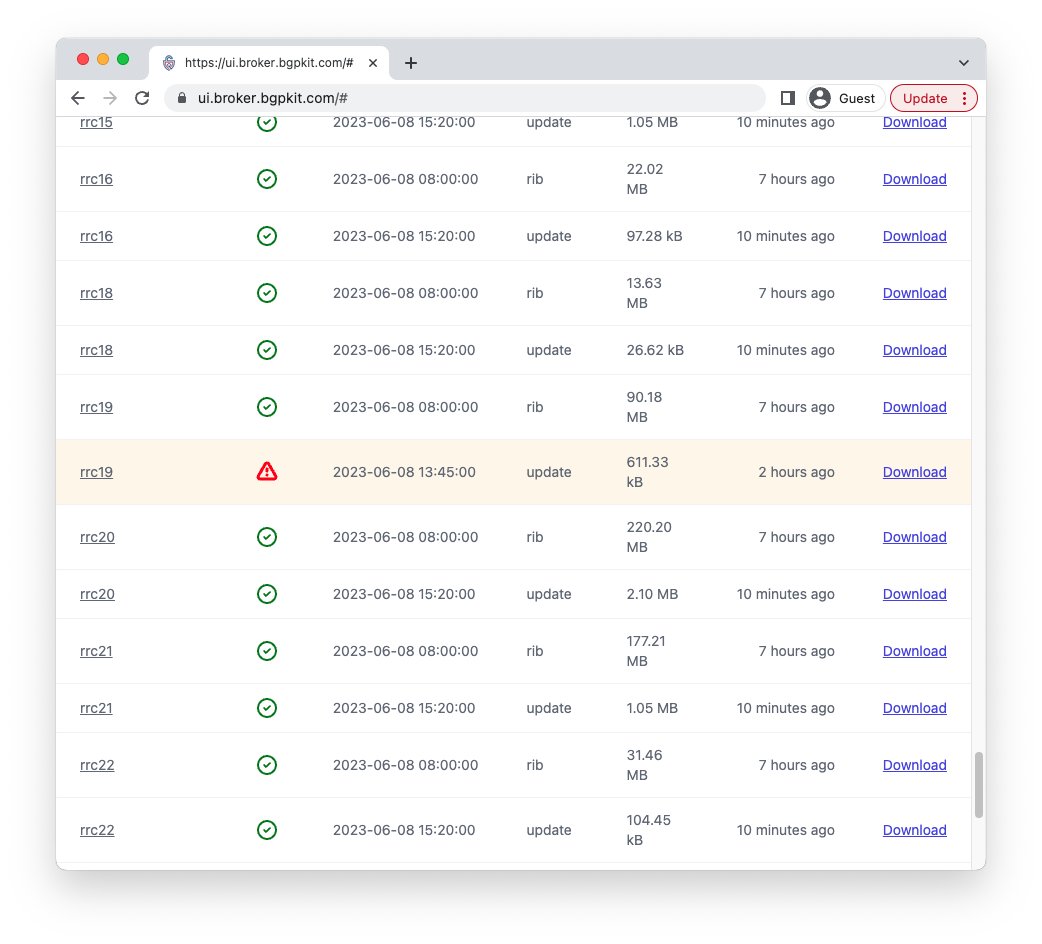Viewport: 1042px width, 944px height.
Task: Click the 220.20 MB size cell
Action: [x=649, y=537]
